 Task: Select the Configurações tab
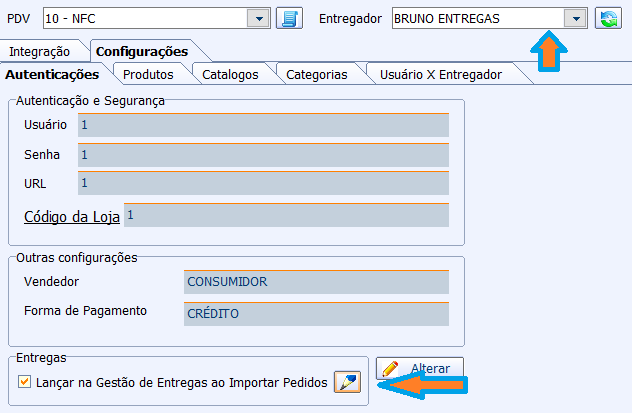pyautogui.click(x=141, y=51)
